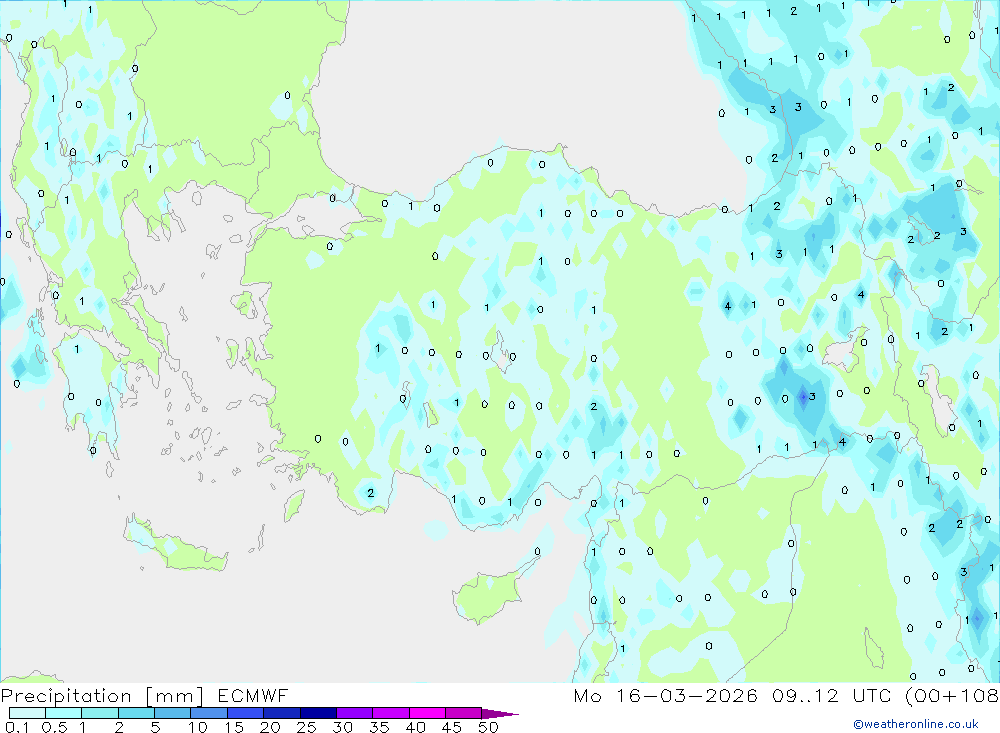
Task: Click the '20' legend scale label
Action: coord(270,727)
